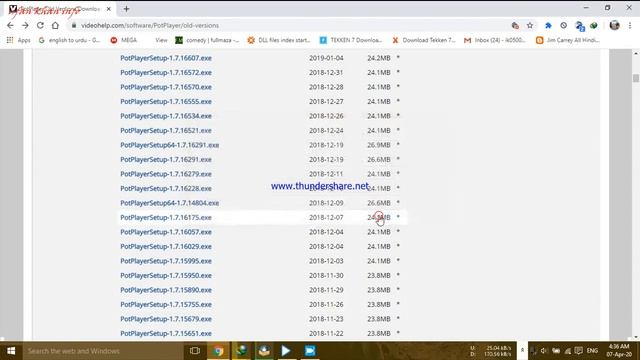Download PotPlayerSetup-1.7.15679.exe
The height and width of the screenshot is (360, 640).
(166, 319)
